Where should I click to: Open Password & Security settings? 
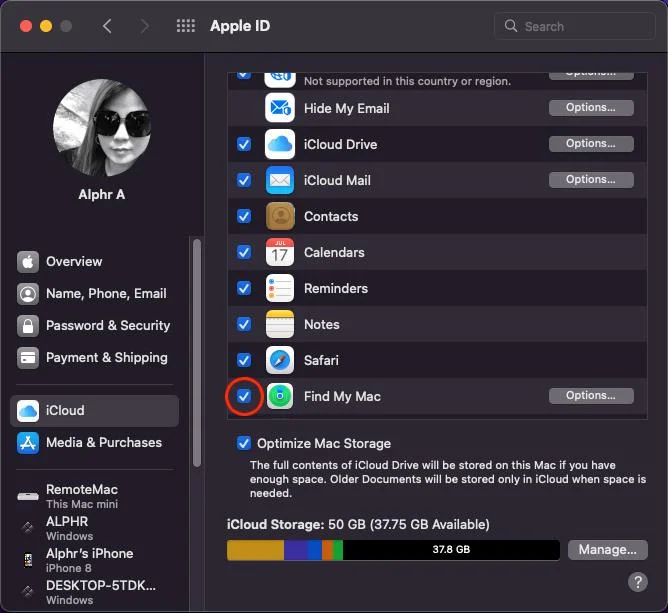(x=95, y=325)
